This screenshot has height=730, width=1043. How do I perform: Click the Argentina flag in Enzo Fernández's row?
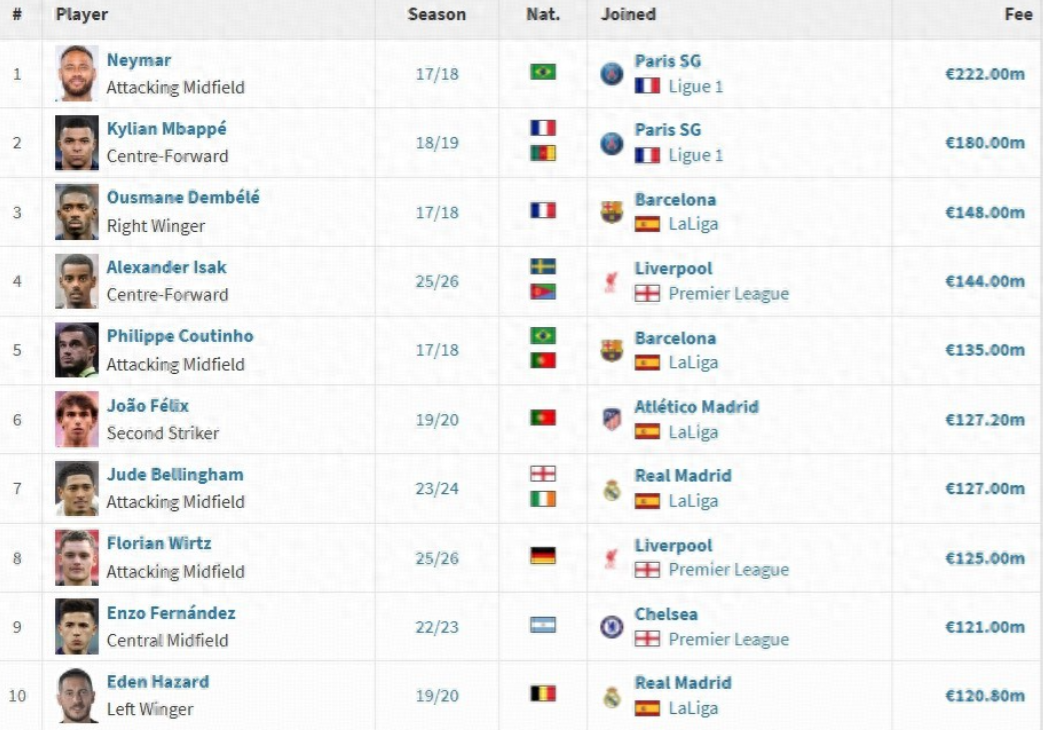point(543,625)
